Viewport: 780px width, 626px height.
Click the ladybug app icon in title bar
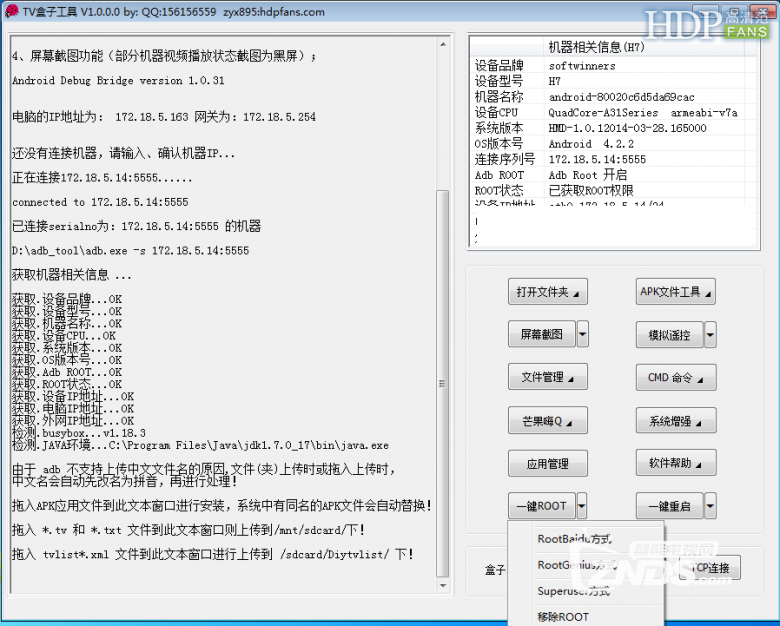pos(11,11)
